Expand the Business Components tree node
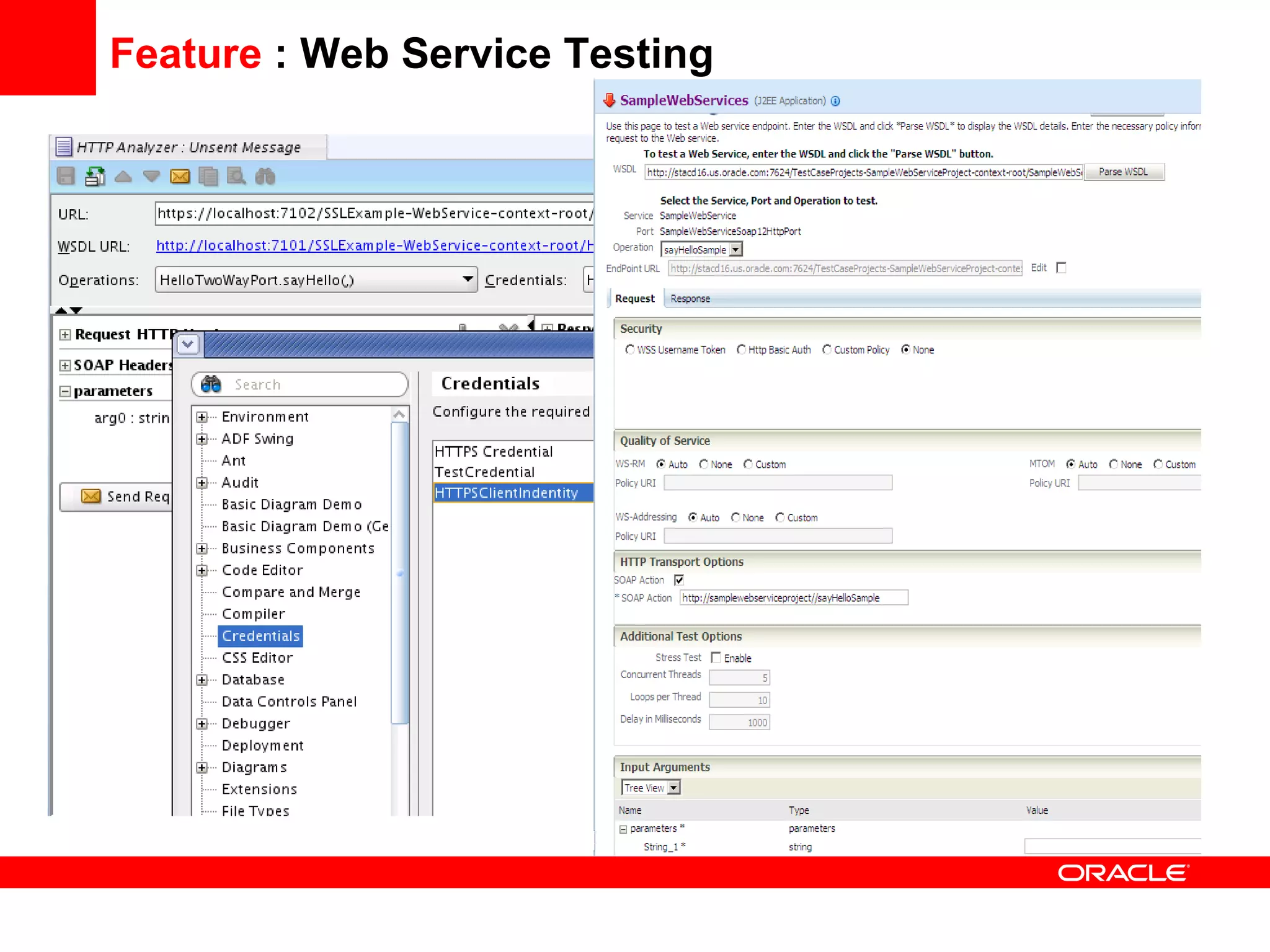The image size is (1270, 952). (202, 549)
